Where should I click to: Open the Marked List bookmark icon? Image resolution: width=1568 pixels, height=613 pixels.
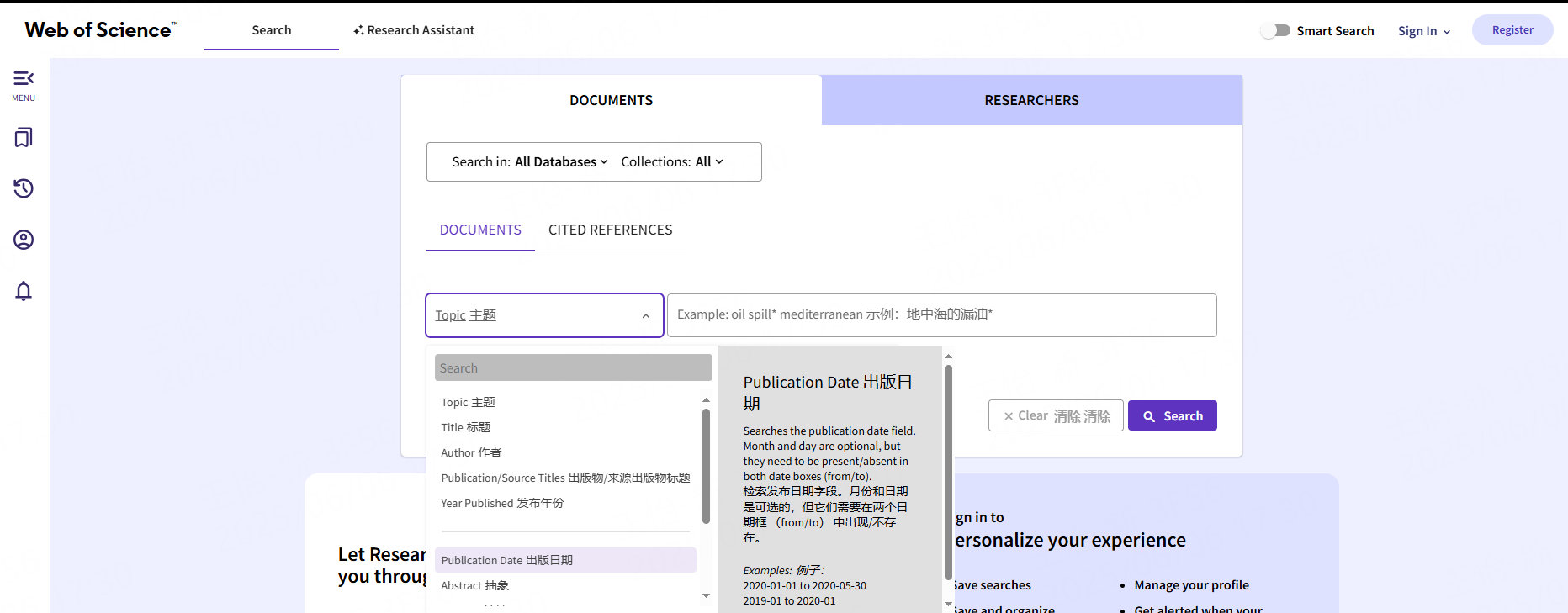click(x=24, y=138)
